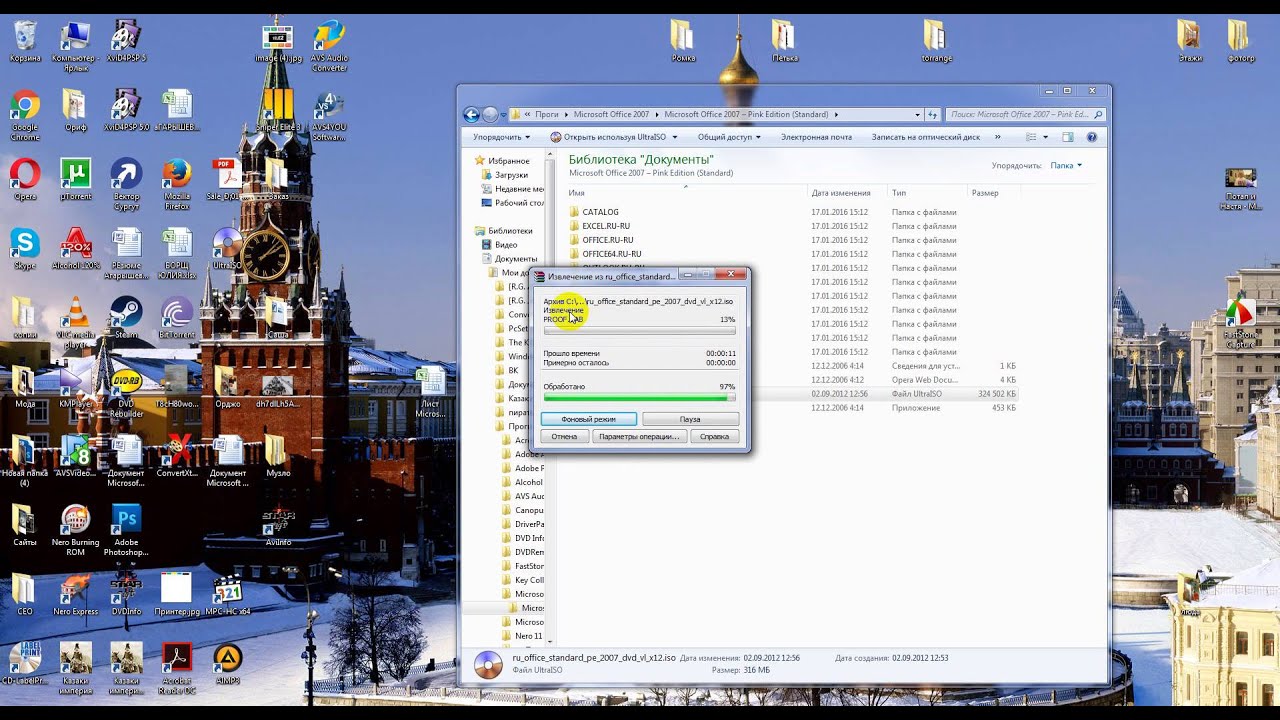Show hidden toolbar commands chevron
Image resolution: width=1280 pixels, height=720 pixels.
pyautogui.click(x=997, y=137)
